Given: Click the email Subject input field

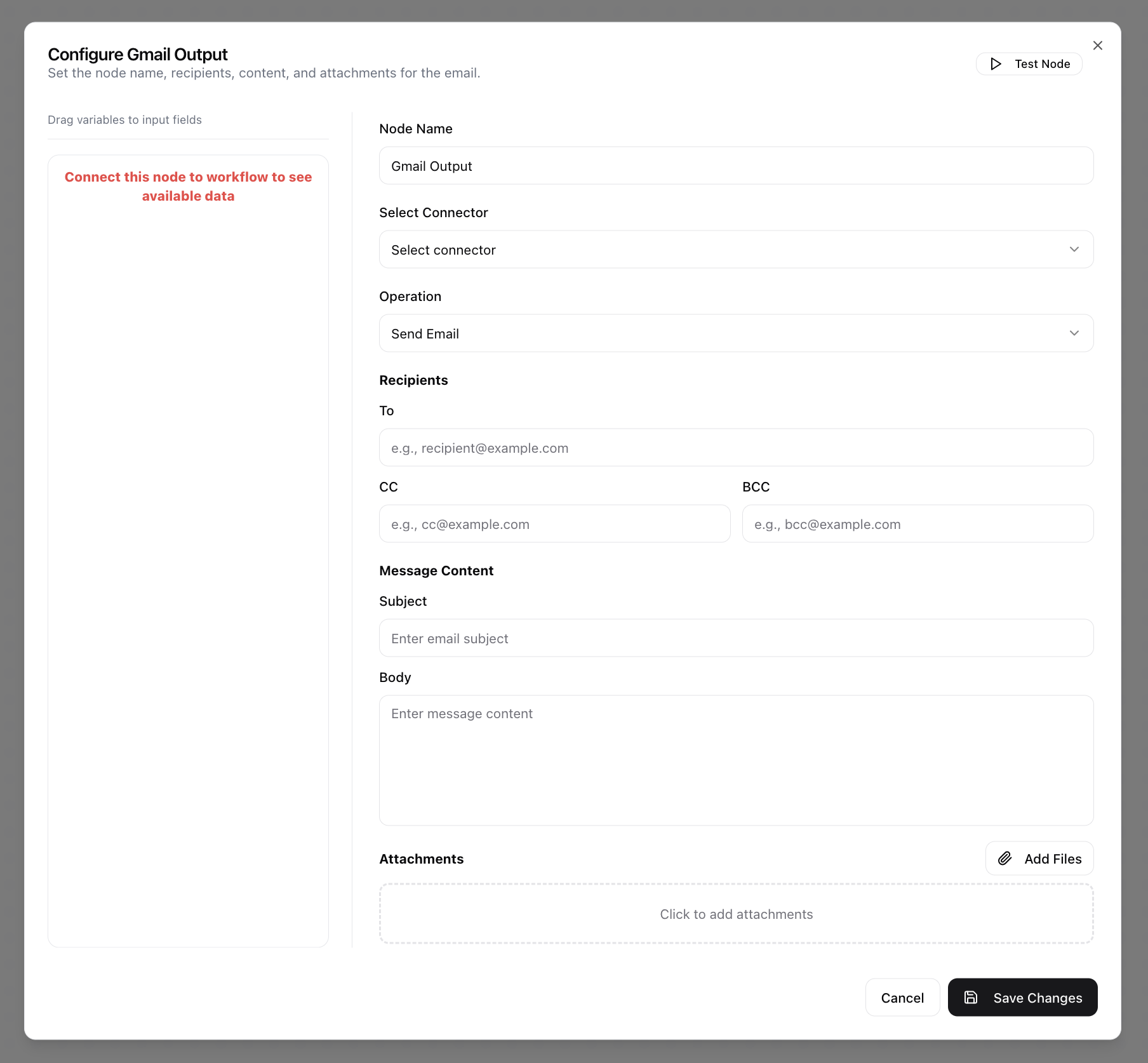Looking at the screenshot, I should coord(735,639).
